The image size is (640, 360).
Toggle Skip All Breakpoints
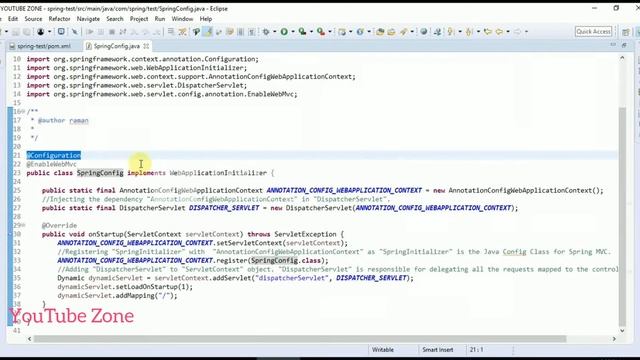click(75, 31)
